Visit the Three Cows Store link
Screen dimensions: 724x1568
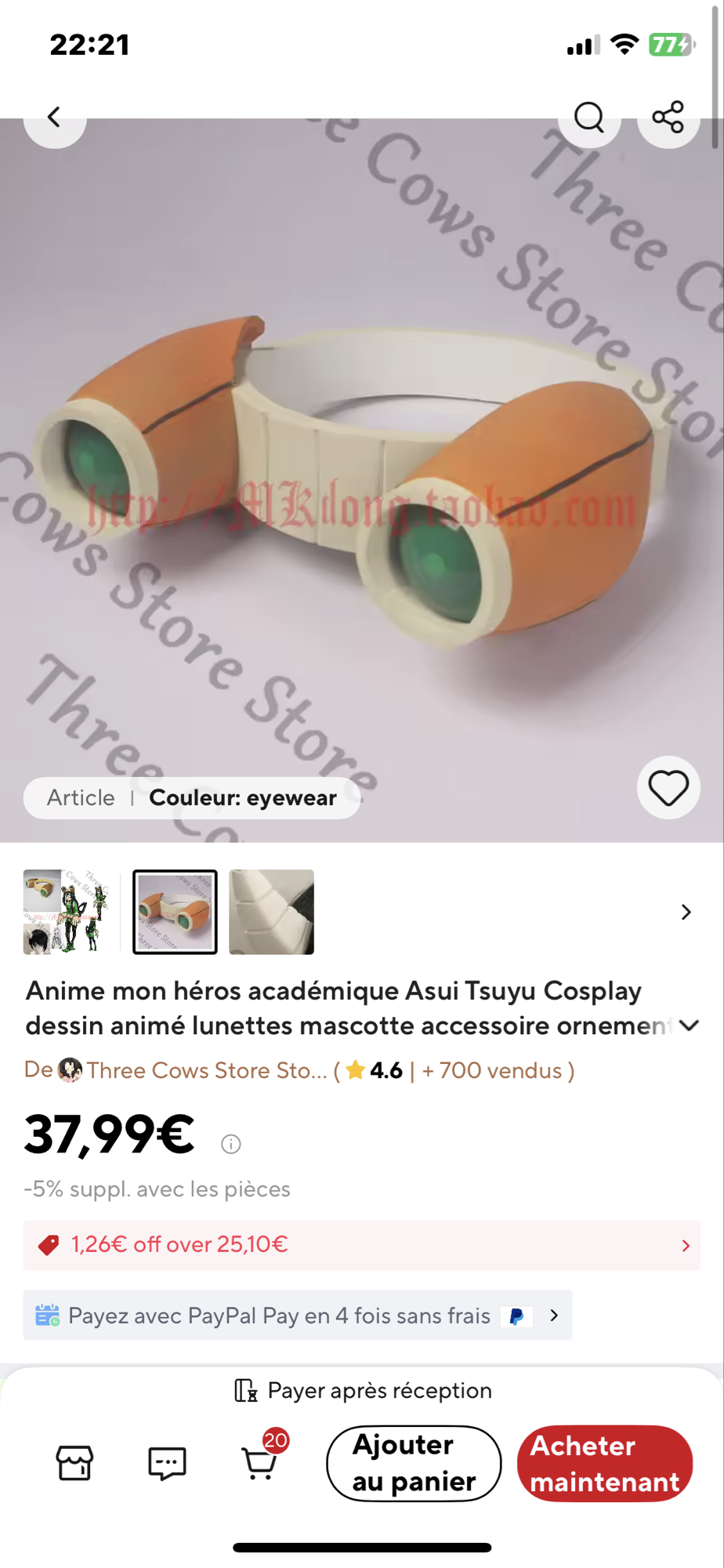[x=207, y=1070]
